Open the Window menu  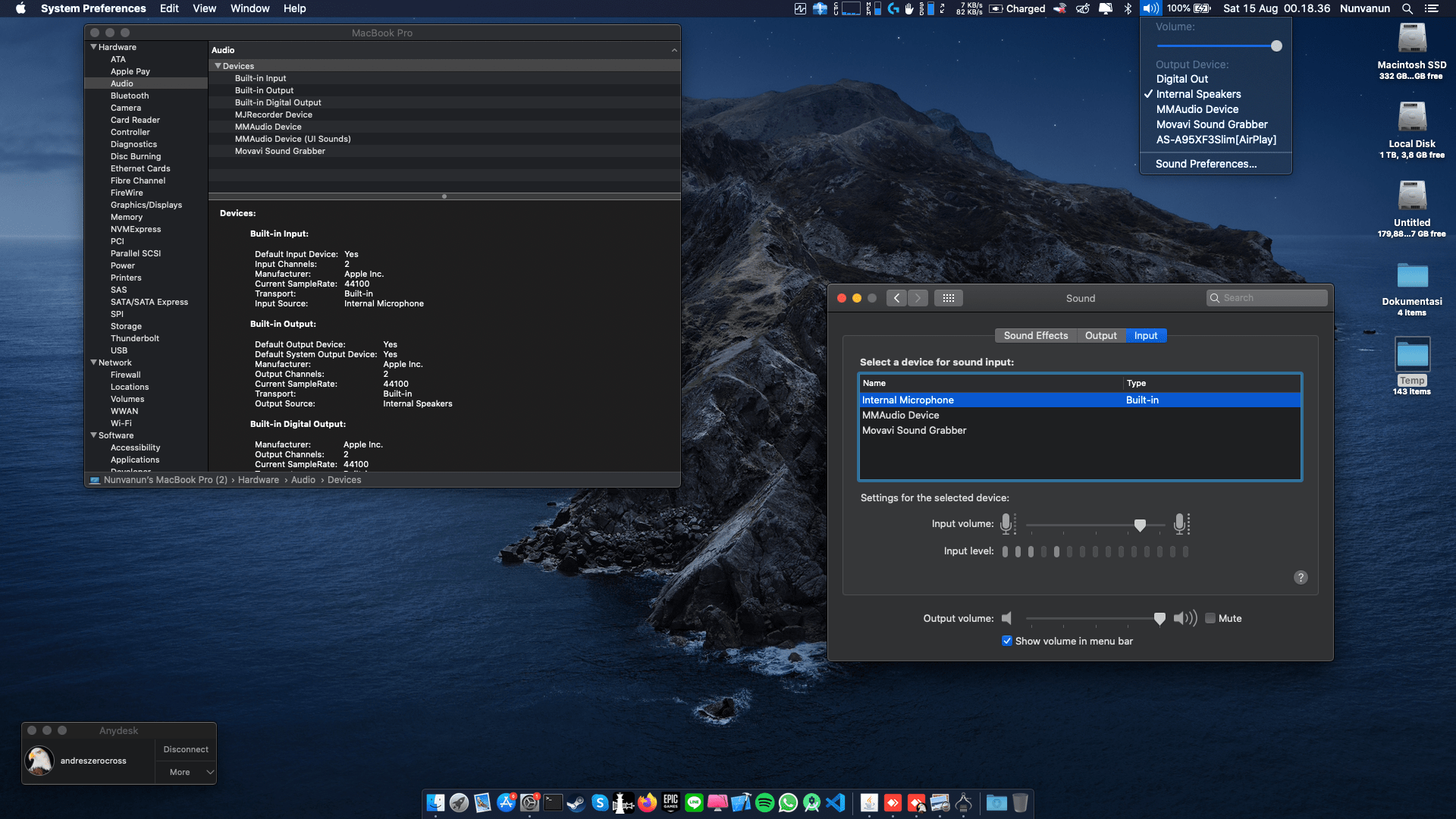[249, 8]
